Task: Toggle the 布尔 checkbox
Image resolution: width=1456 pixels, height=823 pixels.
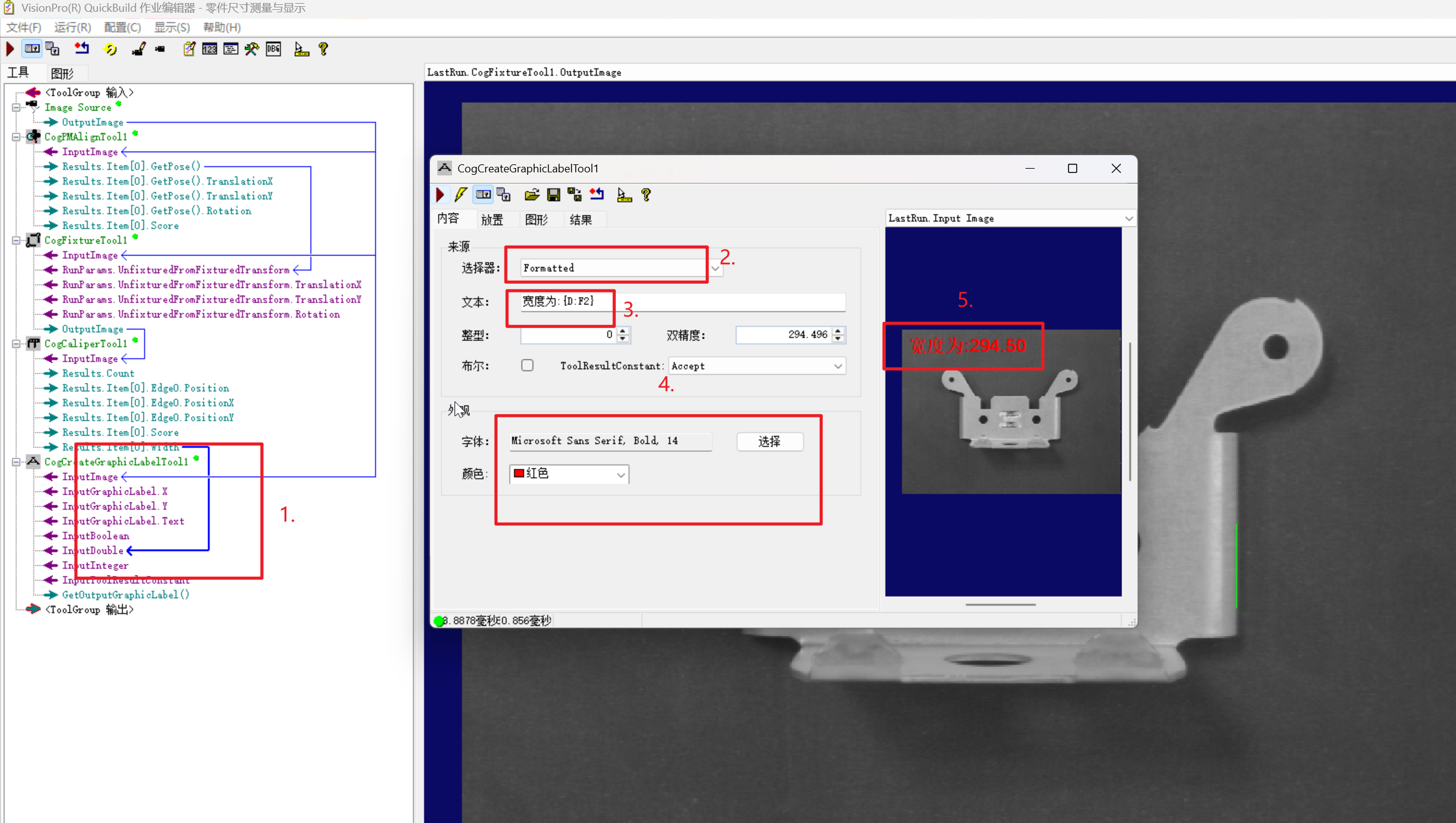Action: point(527,366)
